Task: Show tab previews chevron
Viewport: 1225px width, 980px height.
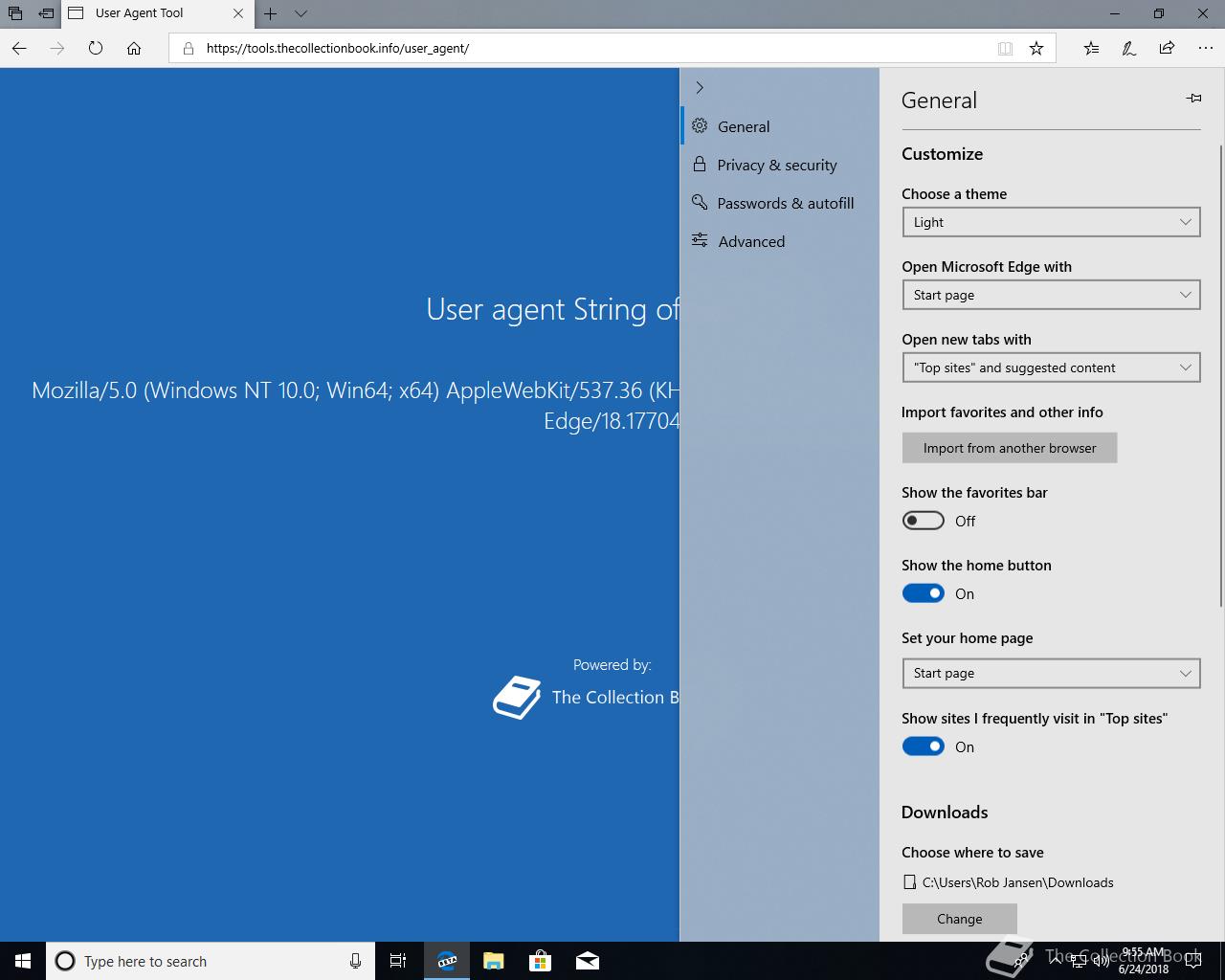Action: point(301,13)
